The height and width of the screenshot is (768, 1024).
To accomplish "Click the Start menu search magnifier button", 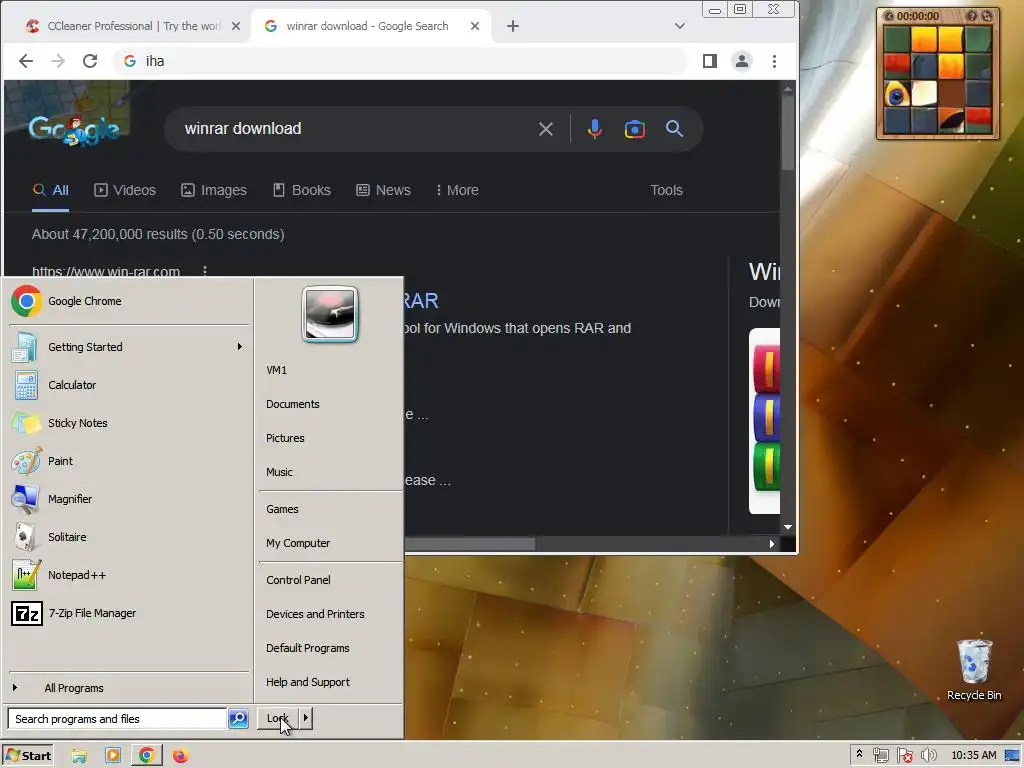I will (238, 718).
